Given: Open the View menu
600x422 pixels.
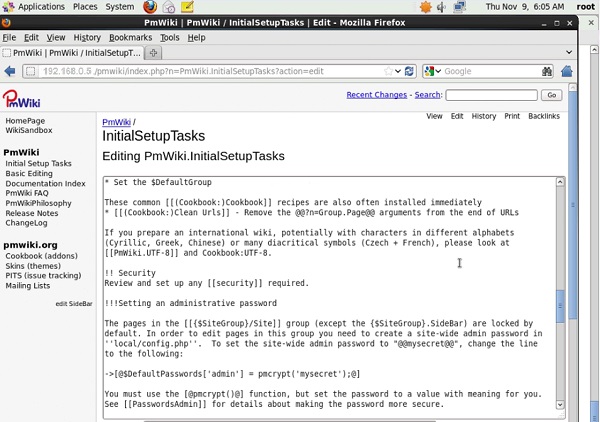Looking at the screenshot, I should tap(56, 37).
